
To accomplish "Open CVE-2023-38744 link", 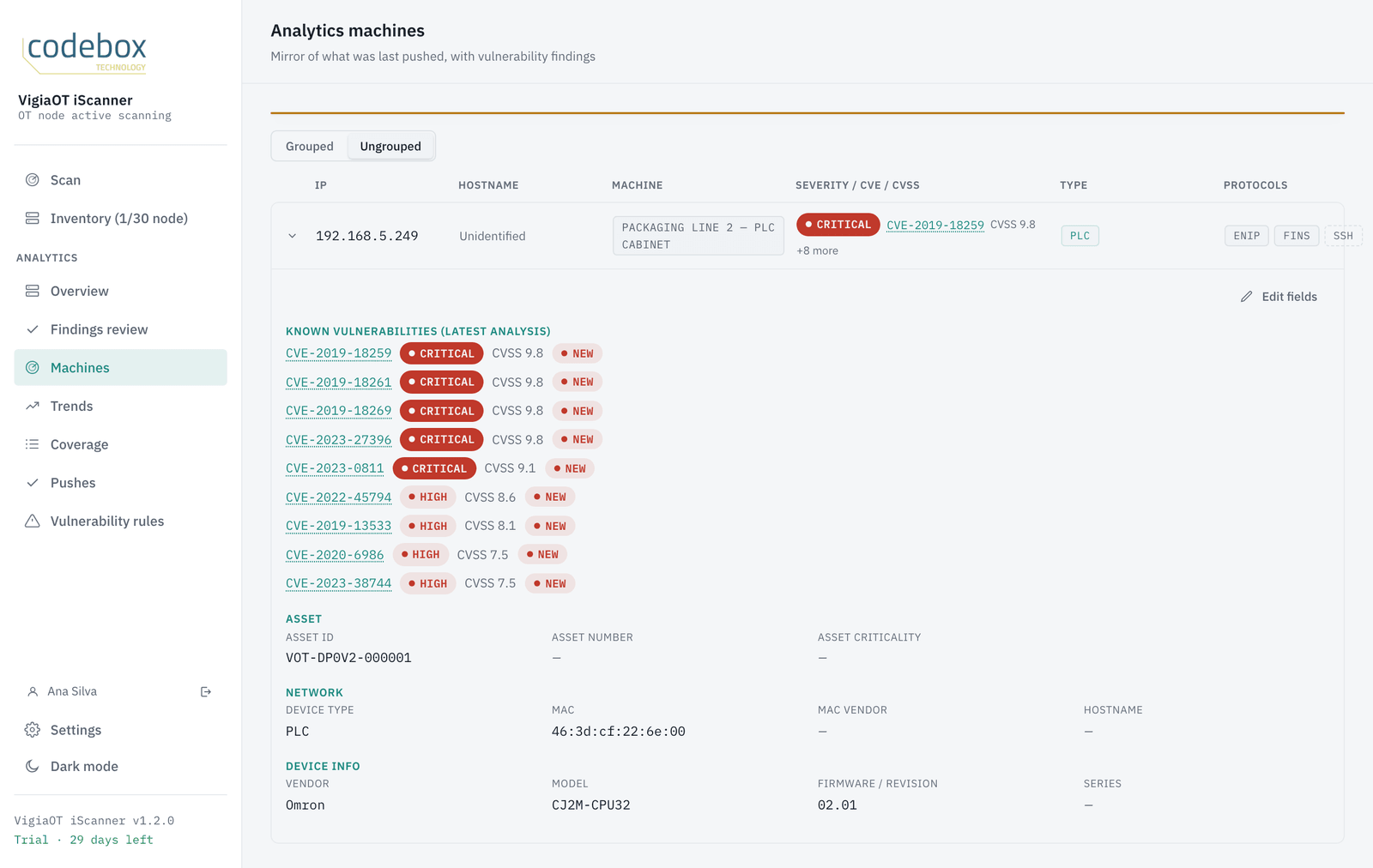I will pyautogui.click(x=338, y=583).
